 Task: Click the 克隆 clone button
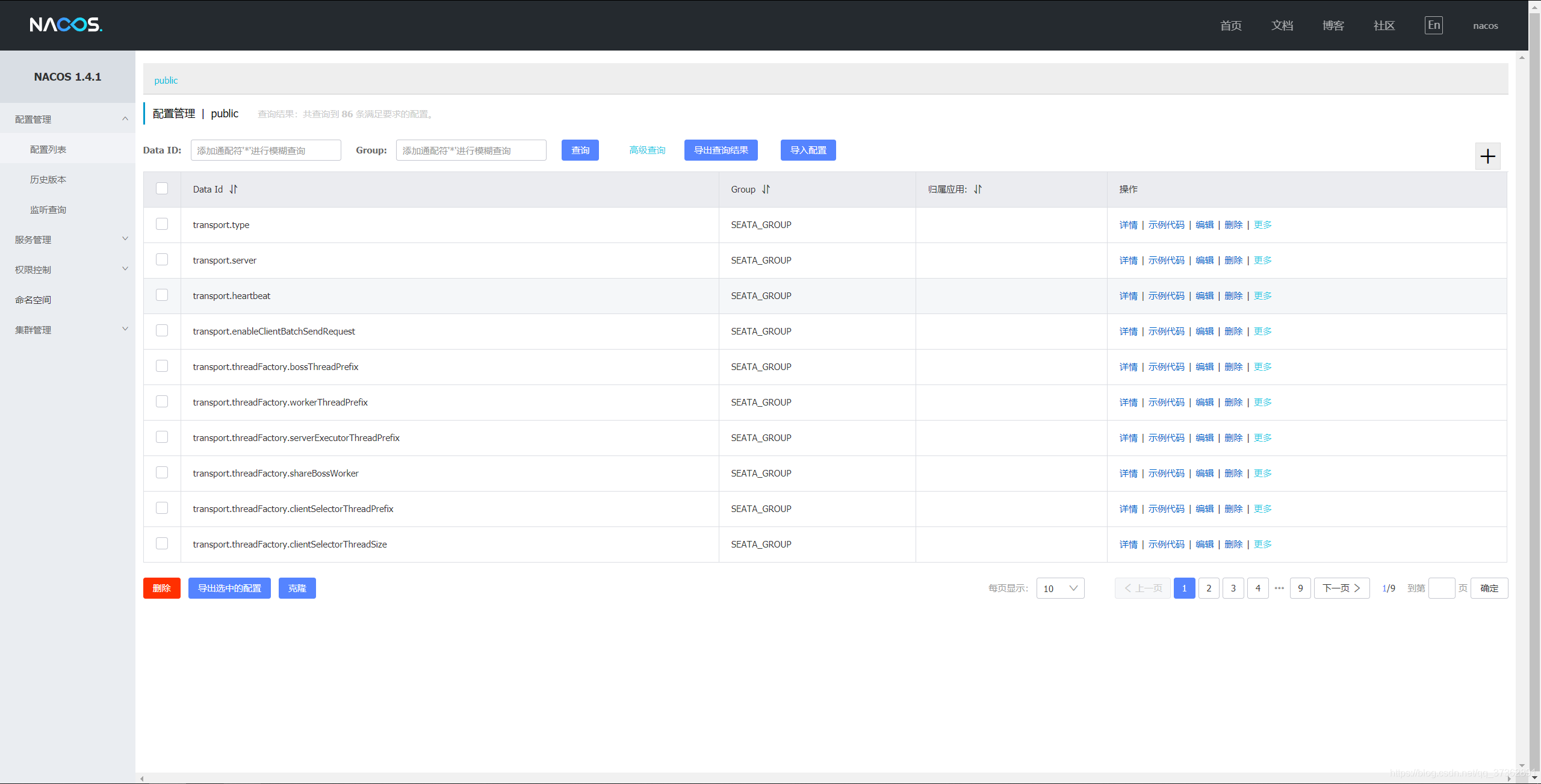tap(297, 588)
